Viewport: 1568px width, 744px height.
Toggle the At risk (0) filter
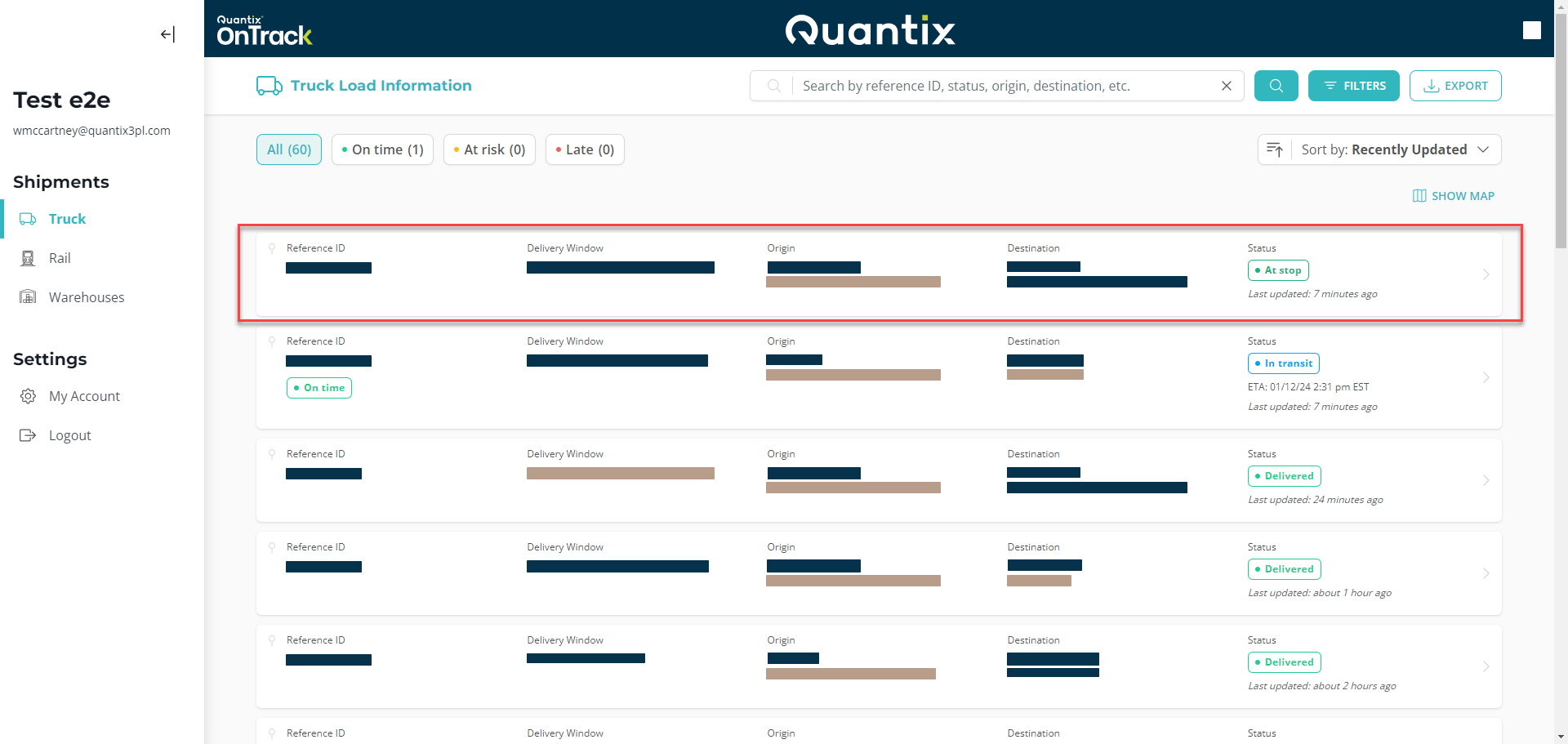489,149
